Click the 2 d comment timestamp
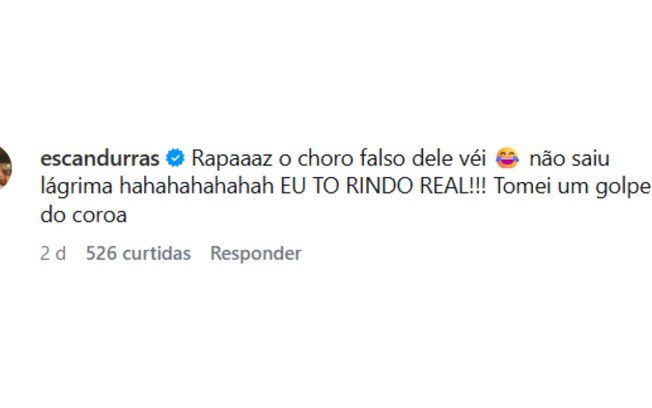Image resolution: width=652 pixels, height=408 pixels. 53,253
